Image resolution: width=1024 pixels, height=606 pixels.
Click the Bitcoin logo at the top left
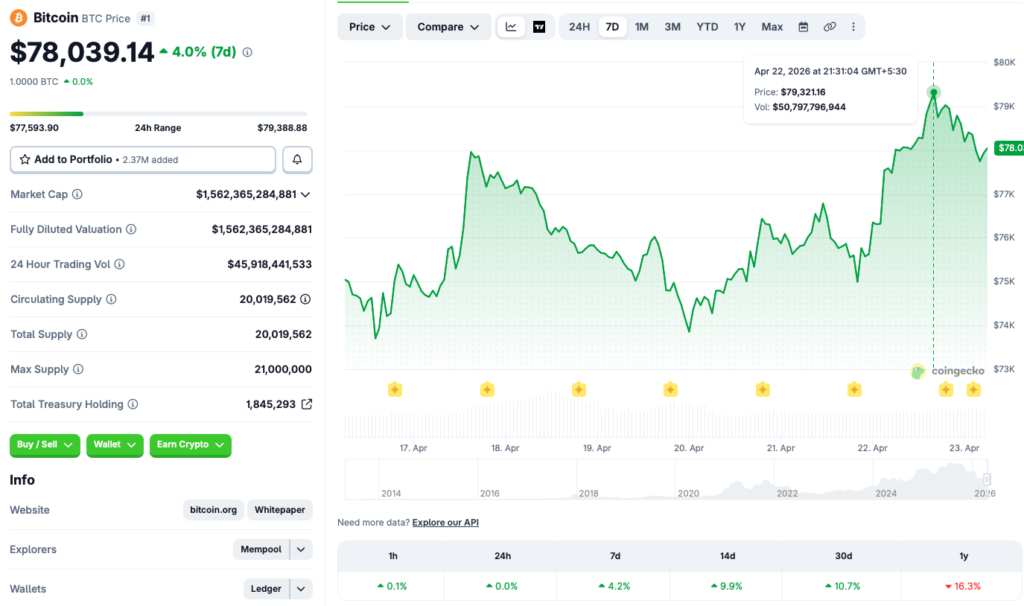[20, 17]
